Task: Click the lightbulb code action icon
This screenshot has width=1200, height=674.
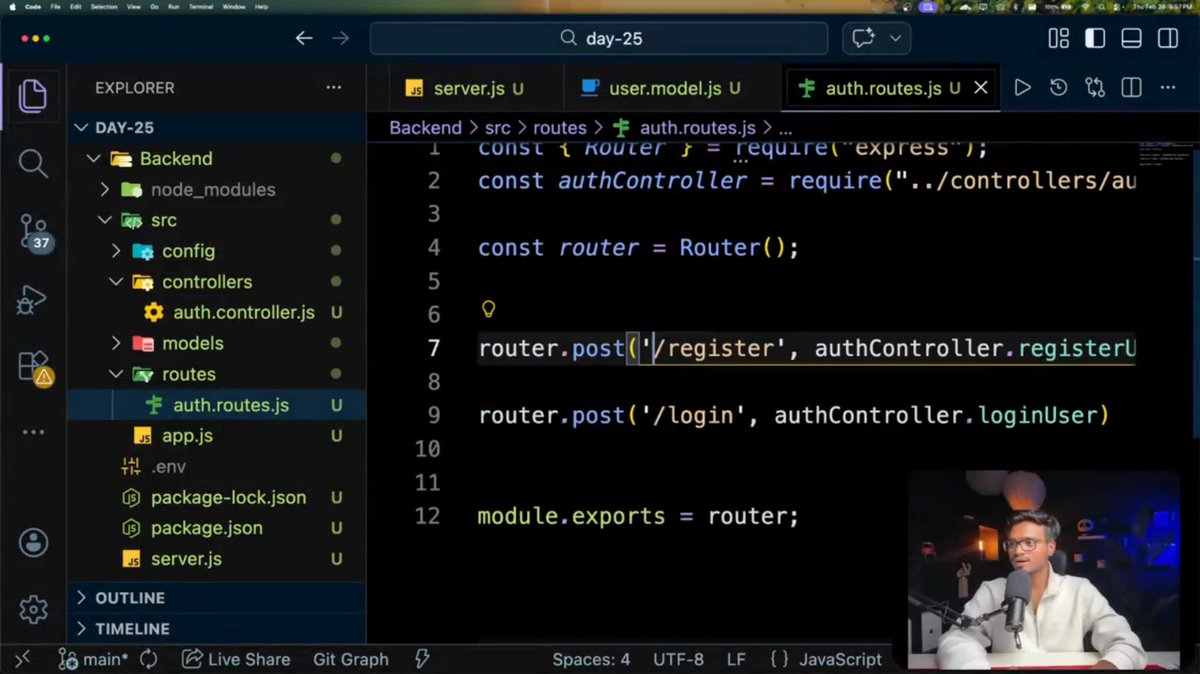Action: tap(488, 309)
